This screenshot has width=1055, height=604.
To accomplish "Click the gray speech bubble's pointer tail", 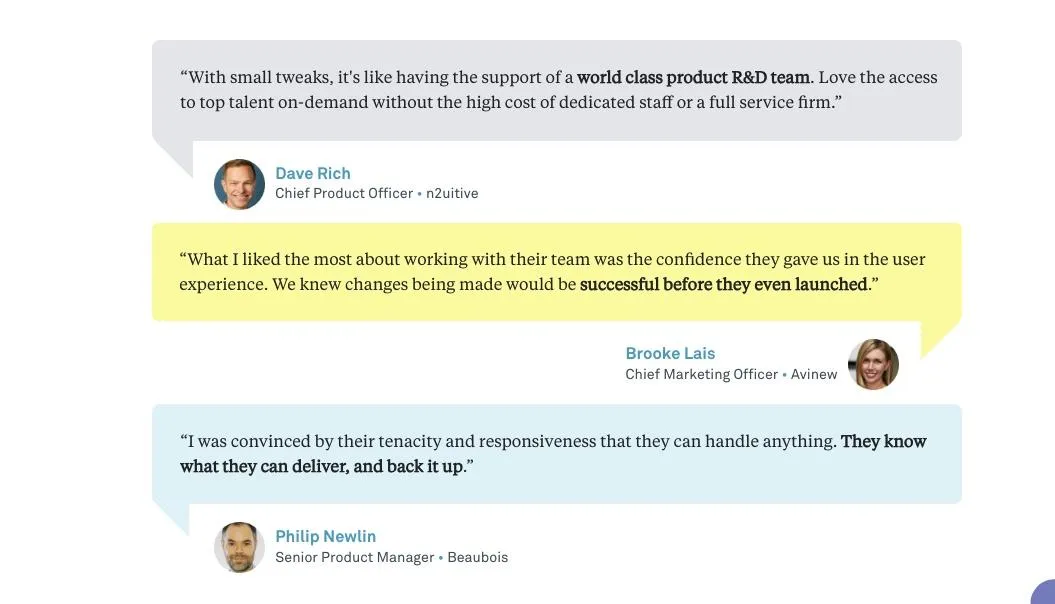I will click(x=177, y=155).
